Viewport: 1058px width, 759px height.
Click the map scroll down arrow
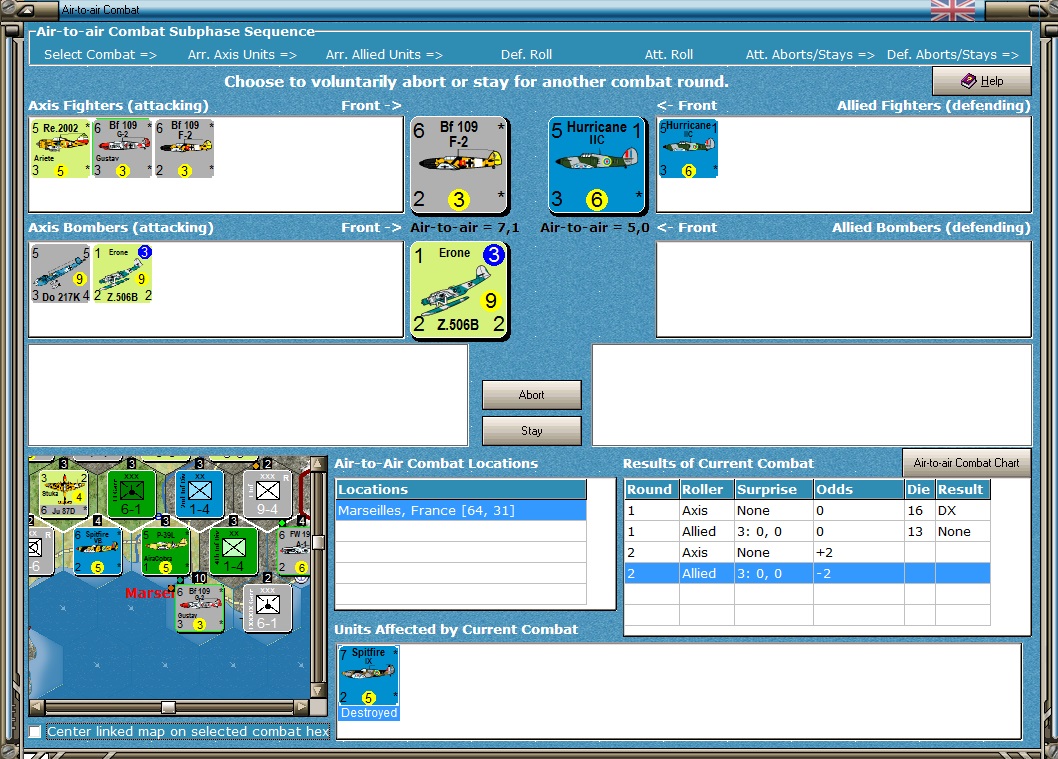tap(318, 690)
